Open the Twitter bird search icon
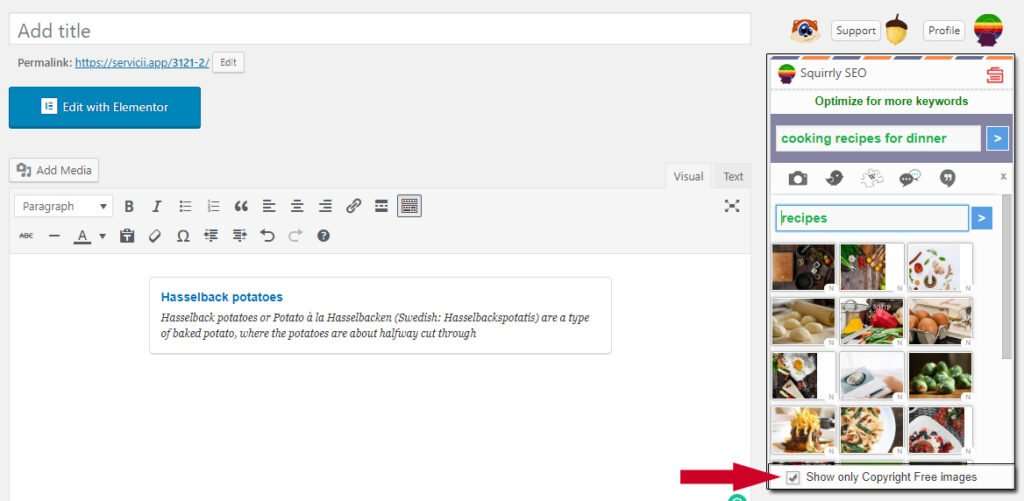Screen dimensions: 1024x501 click(x=834, y=178)
